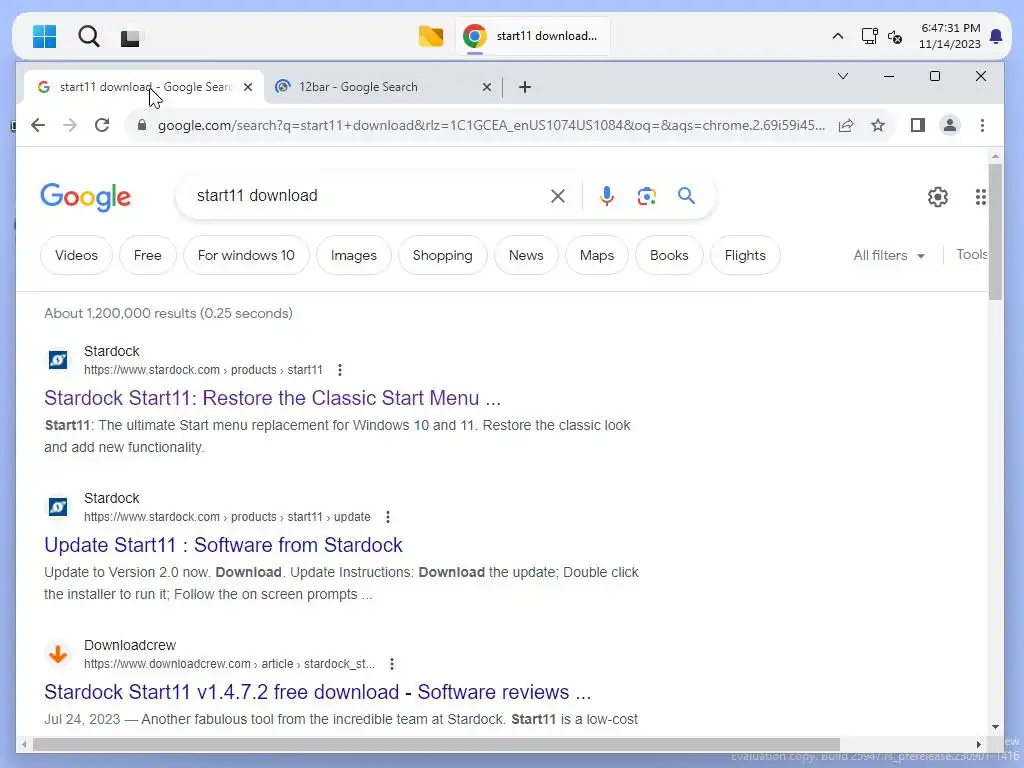Open more options for stardock products start11 result
Viewport: 1024px width, 768px height.
tap(340, 370)
